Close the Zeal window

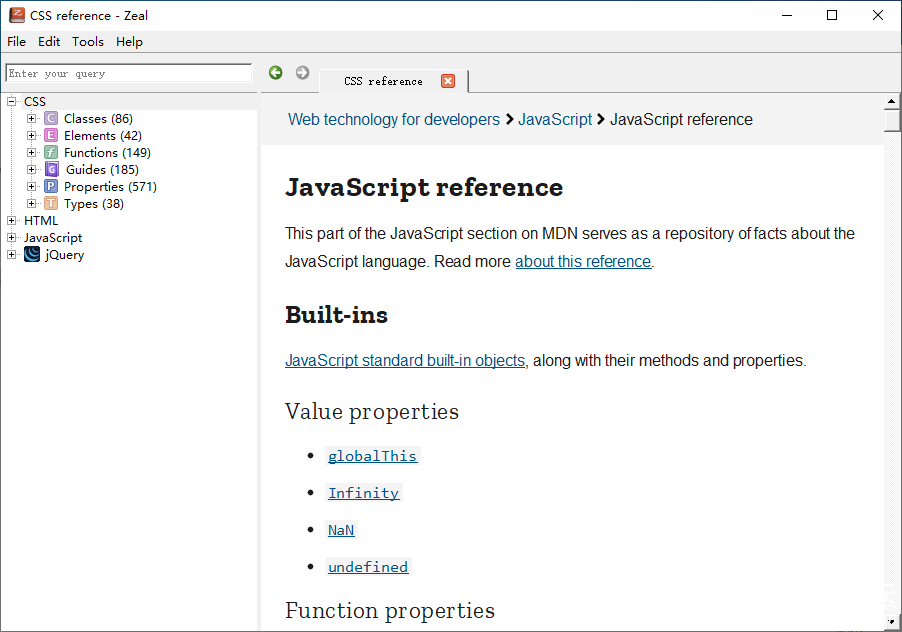[x=878, y=16]
